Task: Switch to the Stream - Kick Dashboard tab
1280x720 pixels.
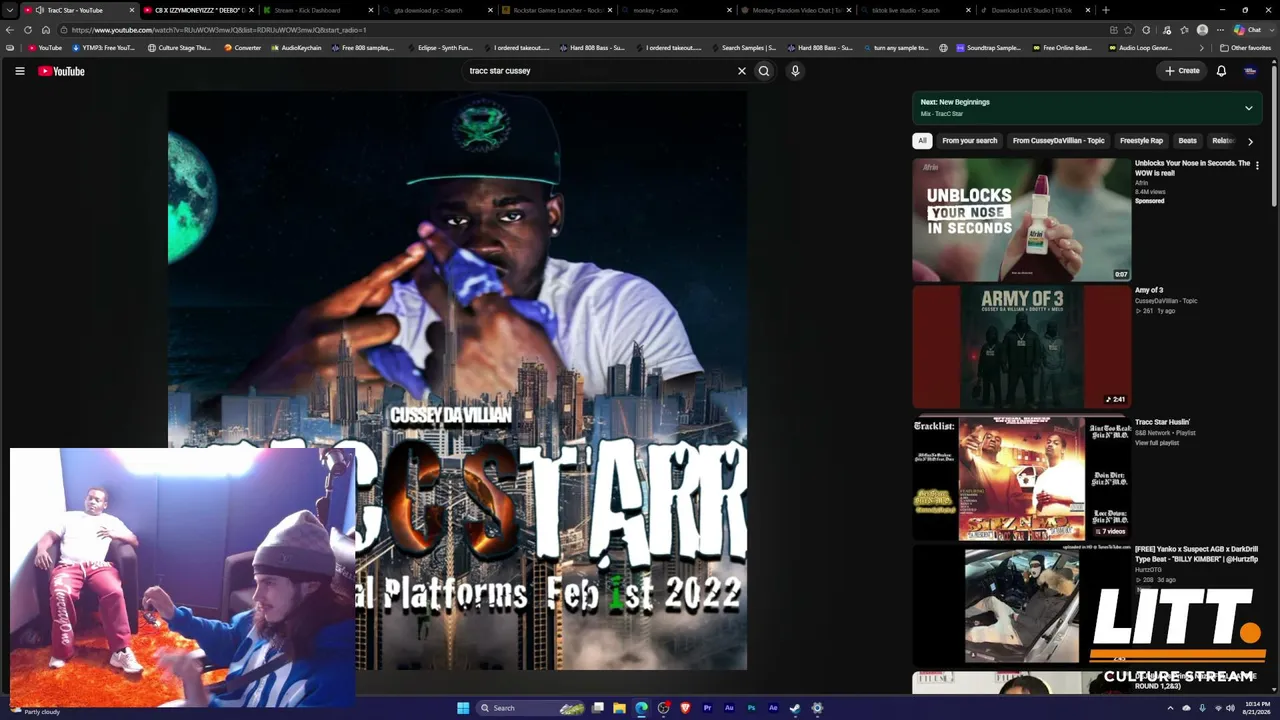Action: coord(315,10)
